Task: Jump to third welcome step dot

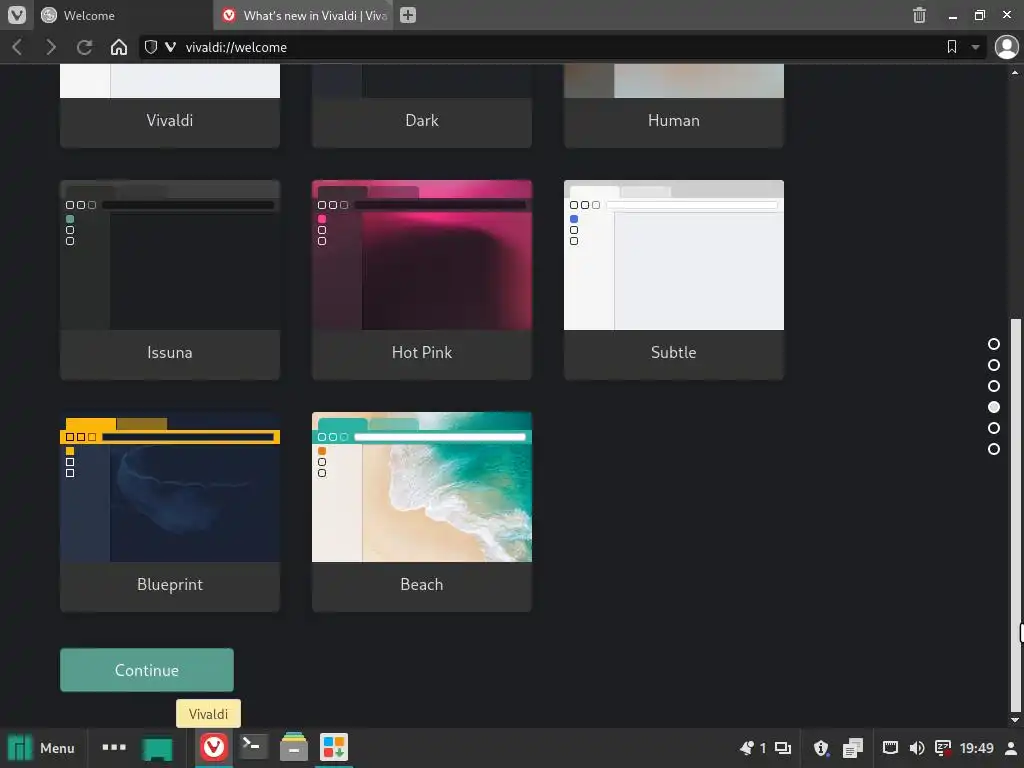Action: point(993,386)
